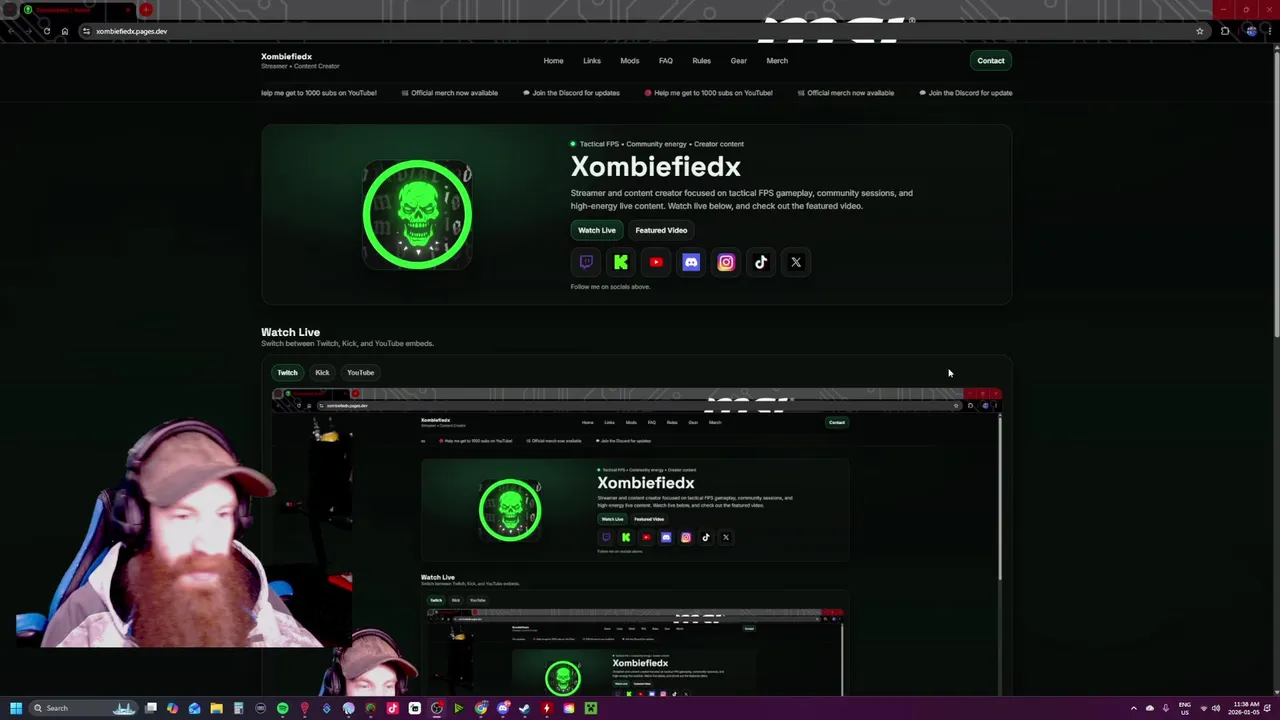Open OBS Studio in taskbar
This screenshot has height=720, width=1280.
[x=437, y=708]
